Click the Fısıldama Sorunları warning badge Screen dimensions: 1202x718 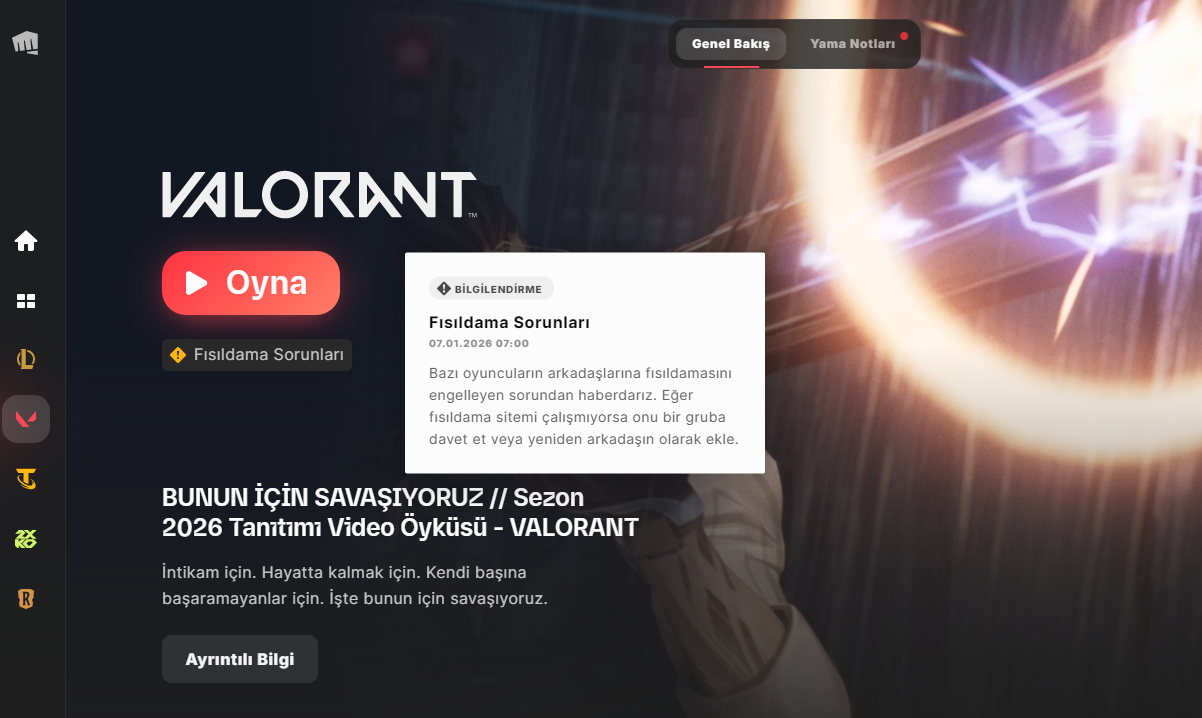pyautogui.click(x=257, y=355)
